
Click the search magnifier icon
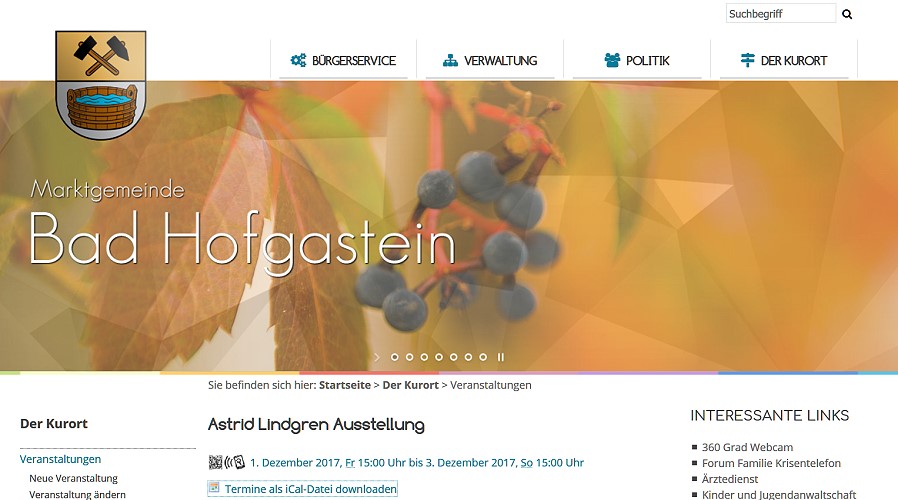pos(847,14)
